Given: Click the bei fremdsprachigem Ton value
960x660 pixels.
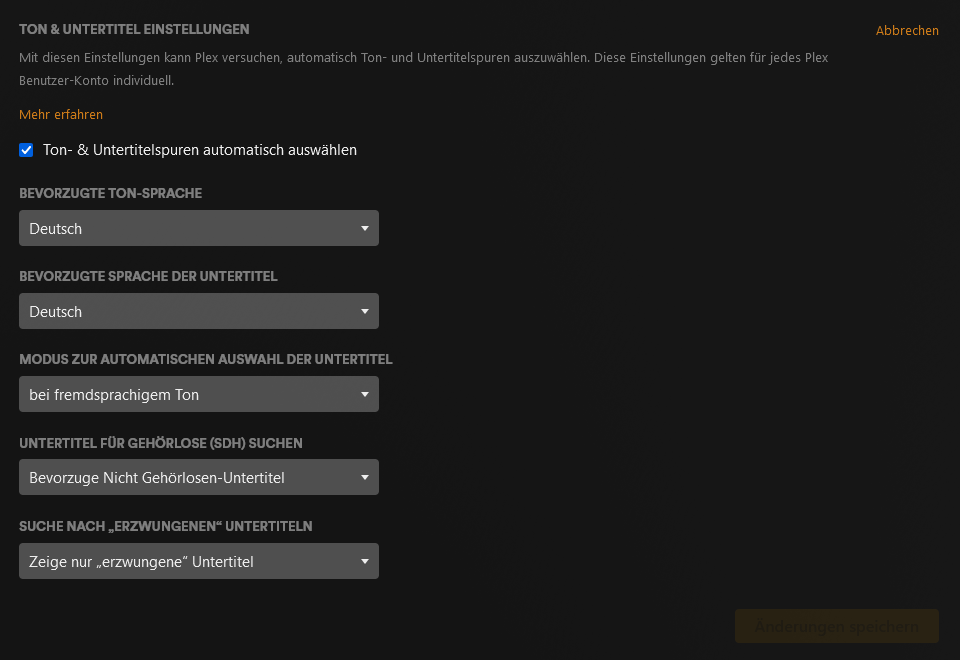Looking at the screenshot, I should tap(113, 394).
